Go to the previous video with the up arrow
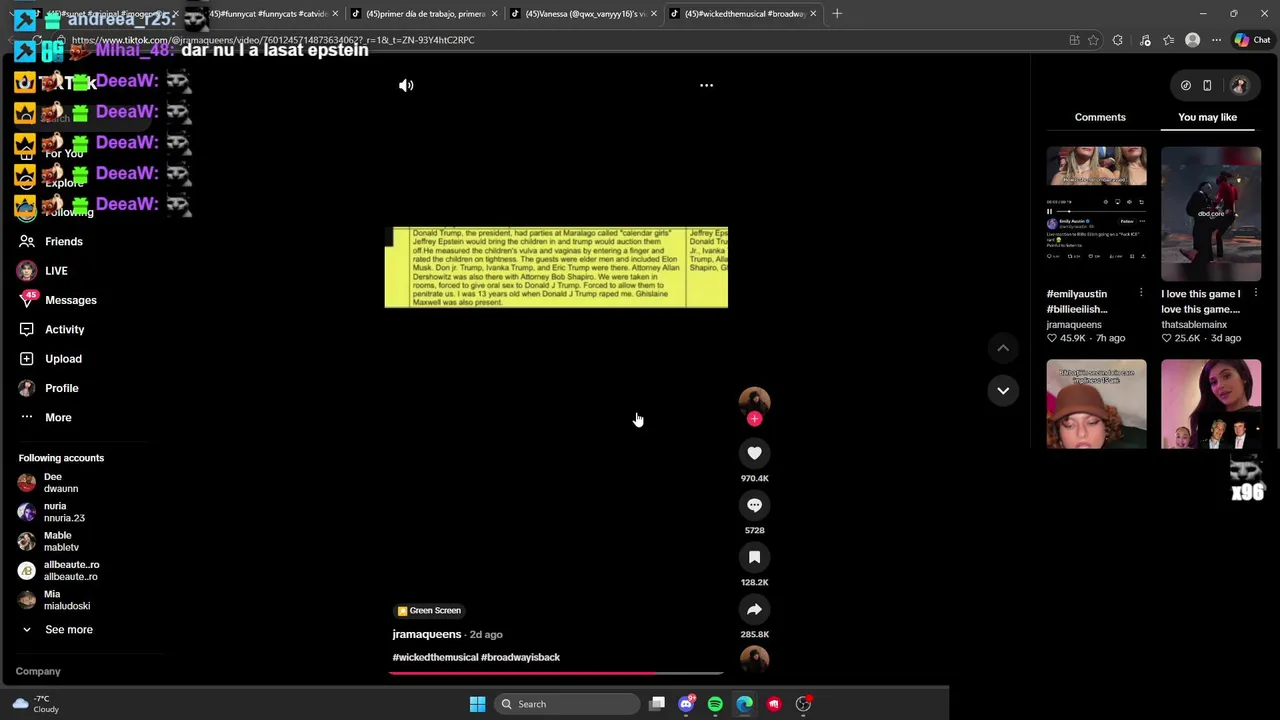 point(1003,348)
